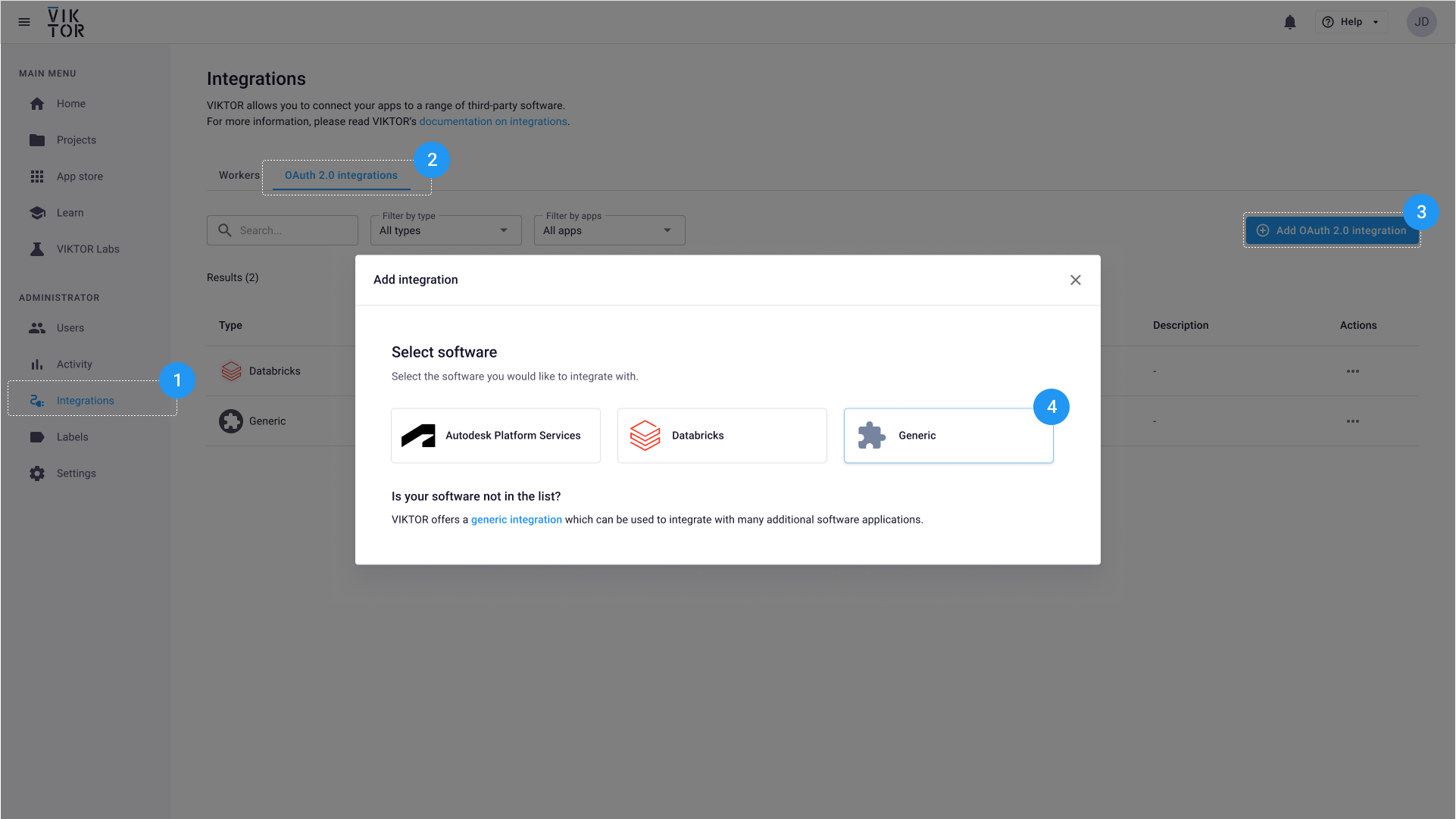Image resolution: width=1456 pixels, height=819 pixels.
Task: Follow the generic integration link
Action: 516,520
